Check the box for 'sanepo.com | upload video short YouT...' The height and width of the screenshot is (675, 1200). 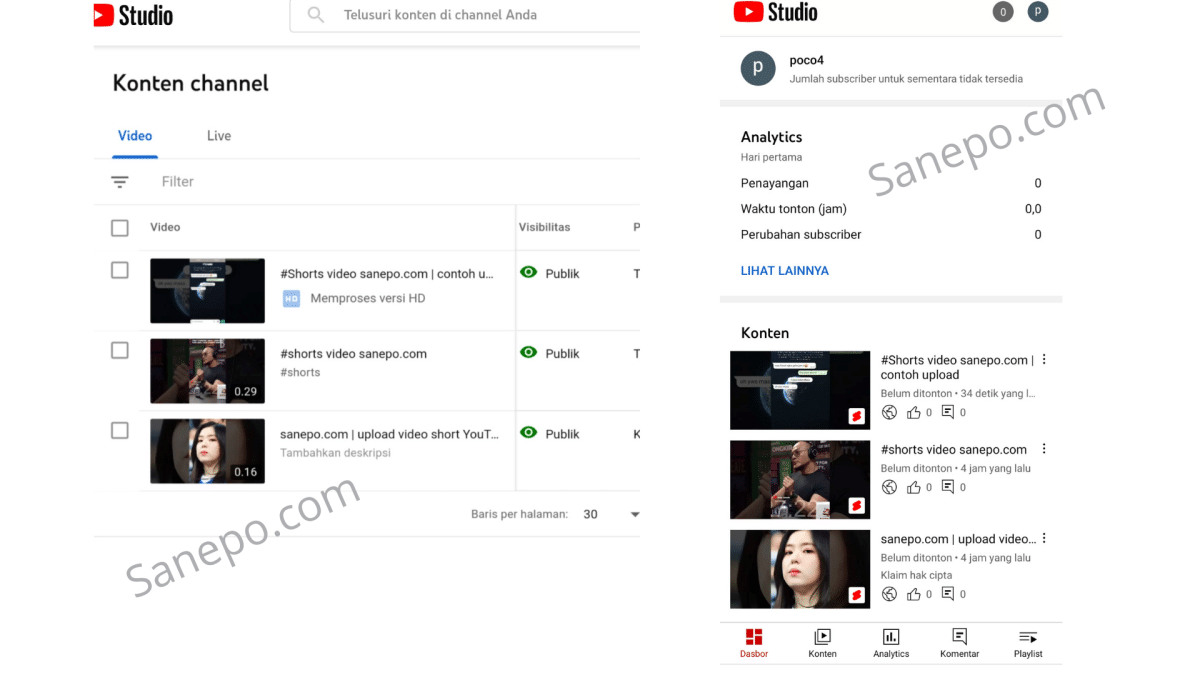coord(120,430)
